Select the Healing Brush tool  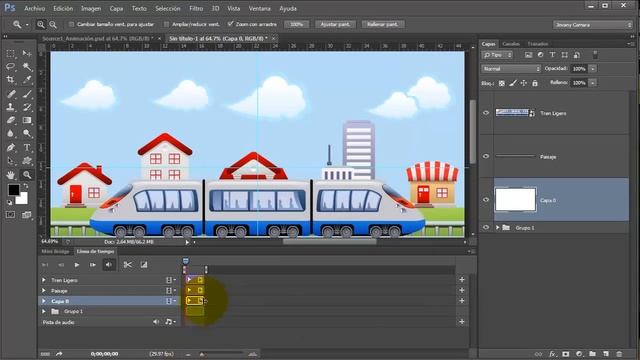click(11, 94)
